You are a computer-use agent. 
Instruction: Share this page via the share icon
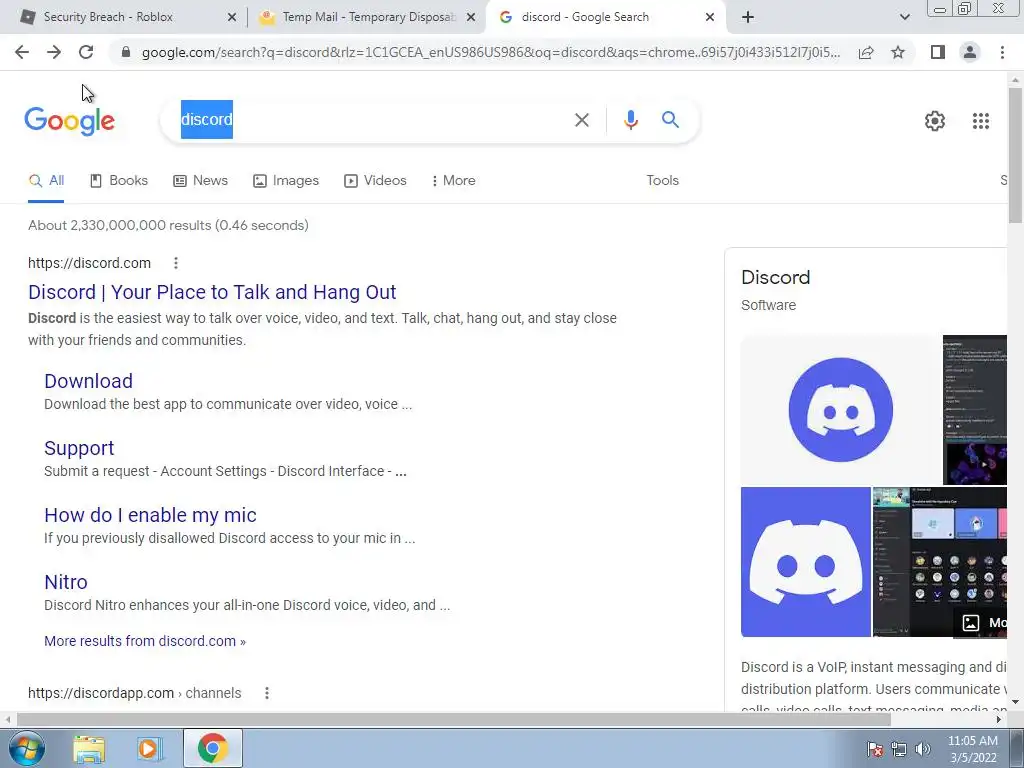pyautogui.click(x=866, y=52)
